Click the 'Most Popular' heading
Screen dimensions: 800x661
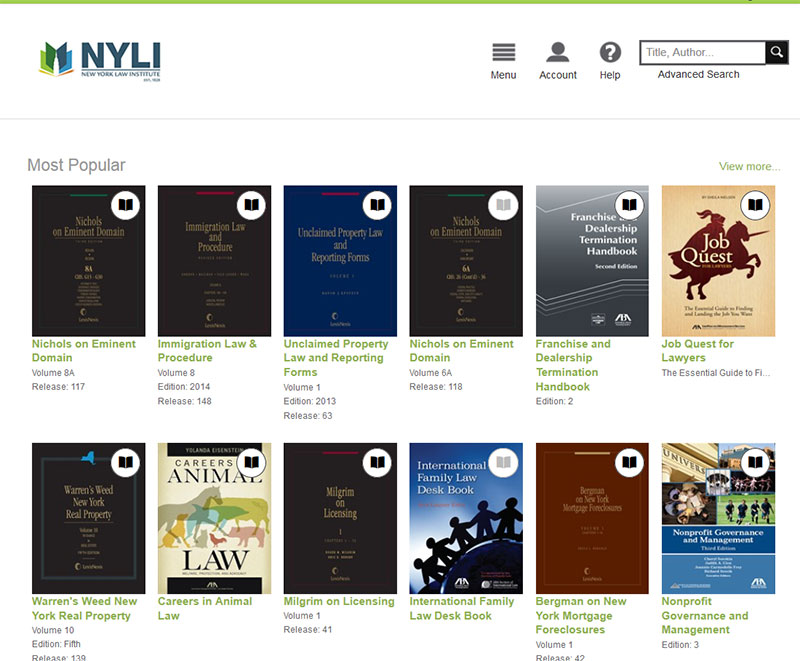tap(76, 165)
